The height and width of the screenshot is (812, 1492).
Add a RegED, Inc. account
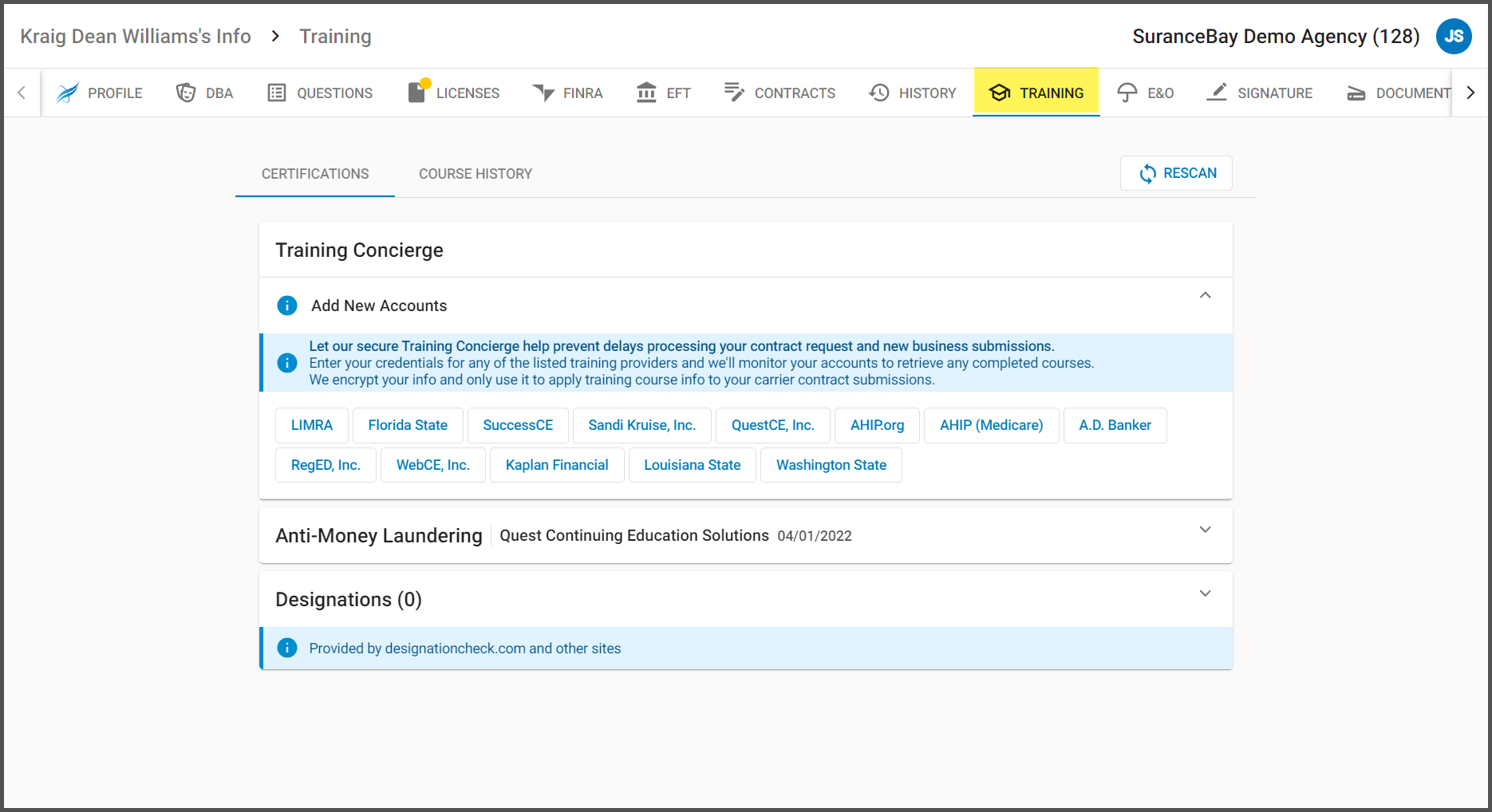coord(326,465)
